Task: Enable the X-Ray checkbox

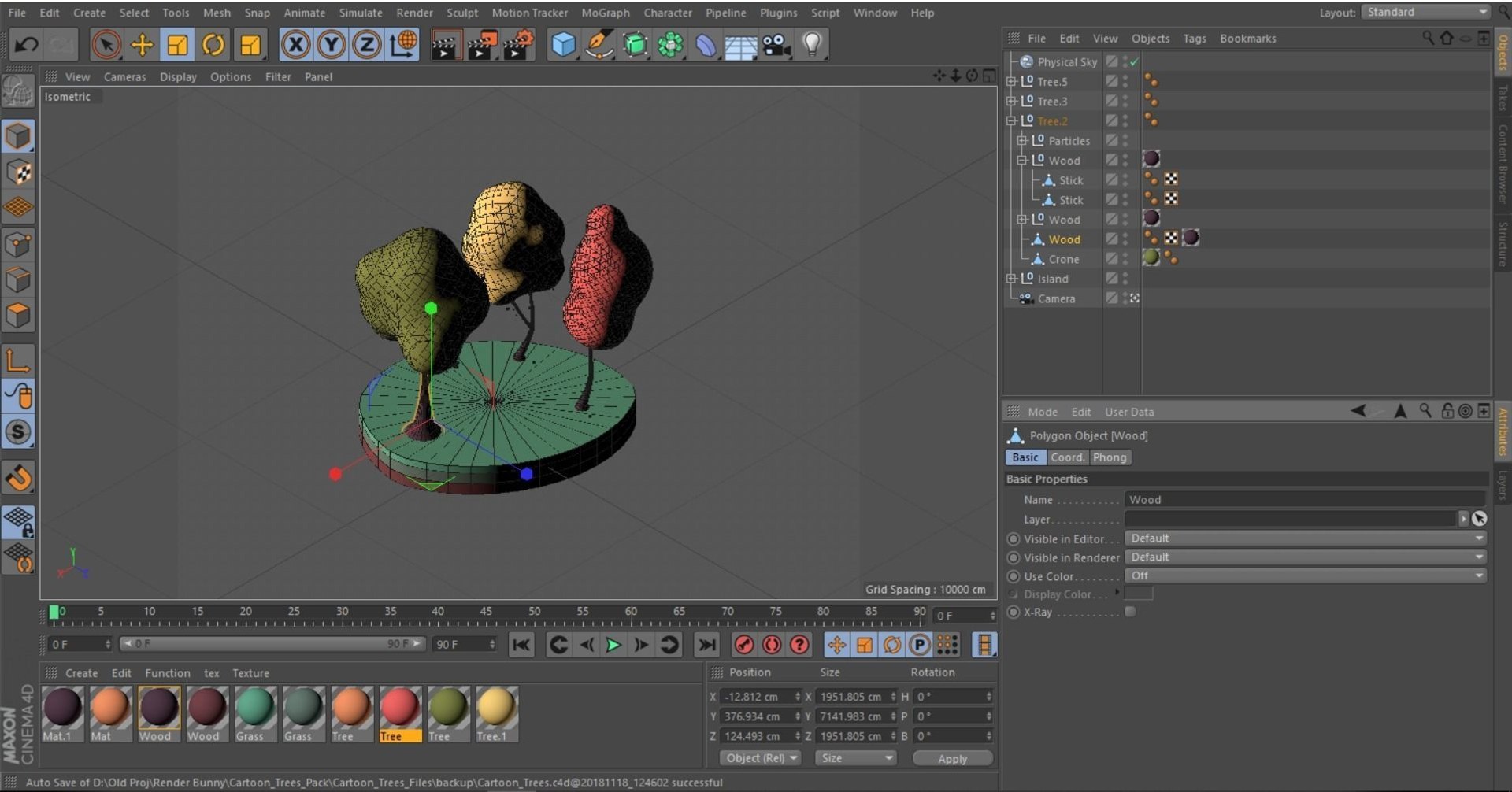Action: tap(1130, 612)
